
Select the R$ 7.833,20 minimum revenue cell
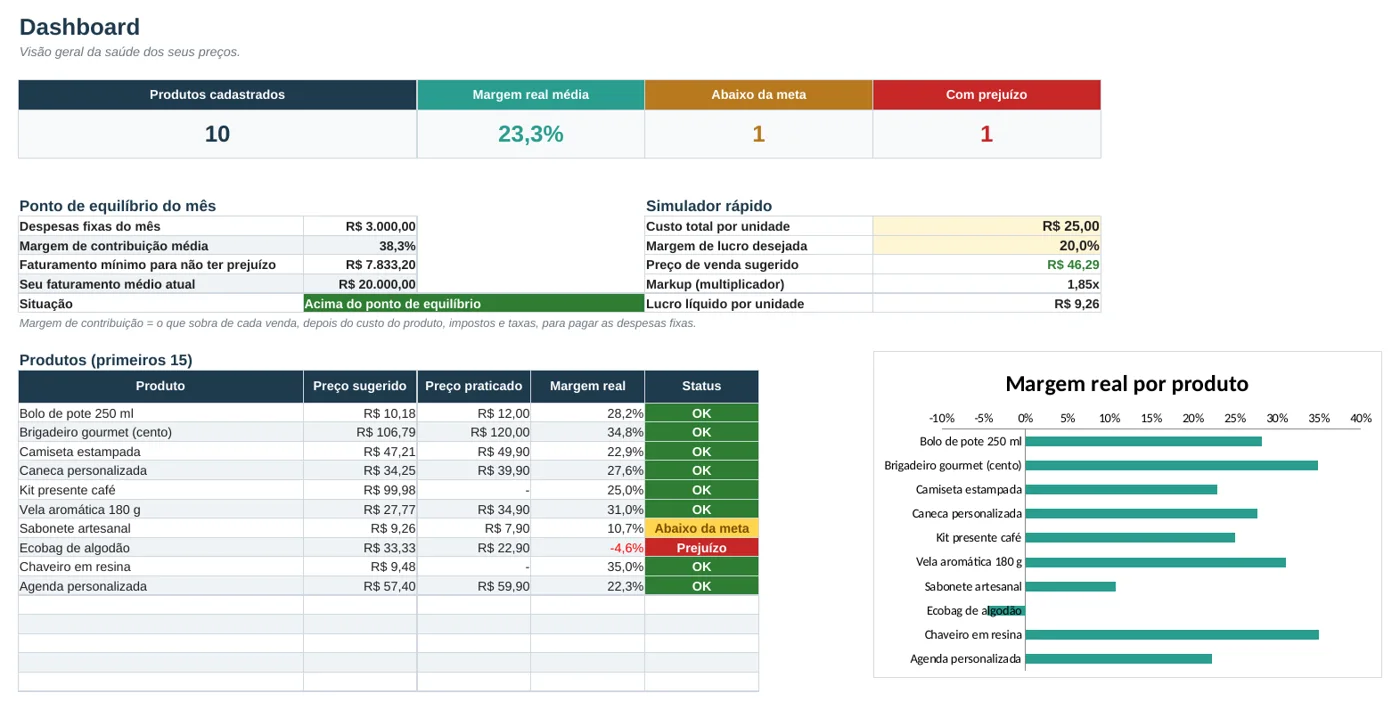tap(360, 265)
